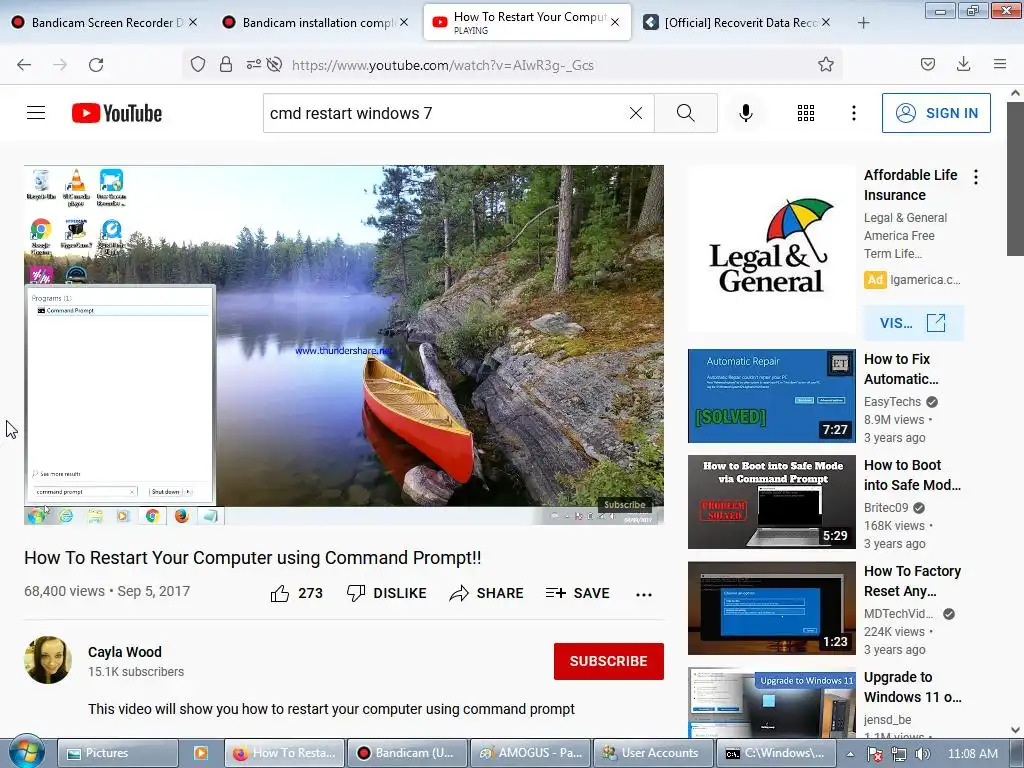Search with voice microphone

(x=746, y=113)
